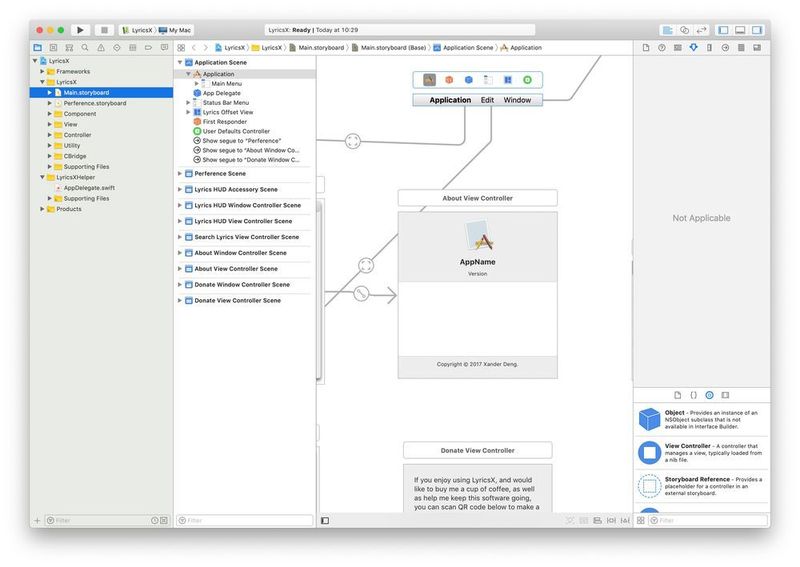Go forward in editor history

206,47
